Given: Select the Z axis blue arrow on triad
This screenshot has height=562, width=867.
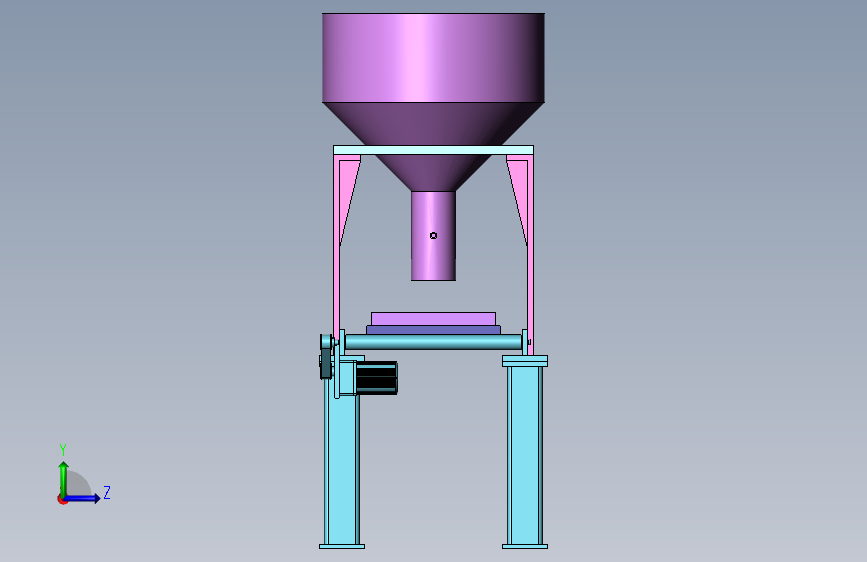Looking at the screenshot, I should (x=83, y=498).
